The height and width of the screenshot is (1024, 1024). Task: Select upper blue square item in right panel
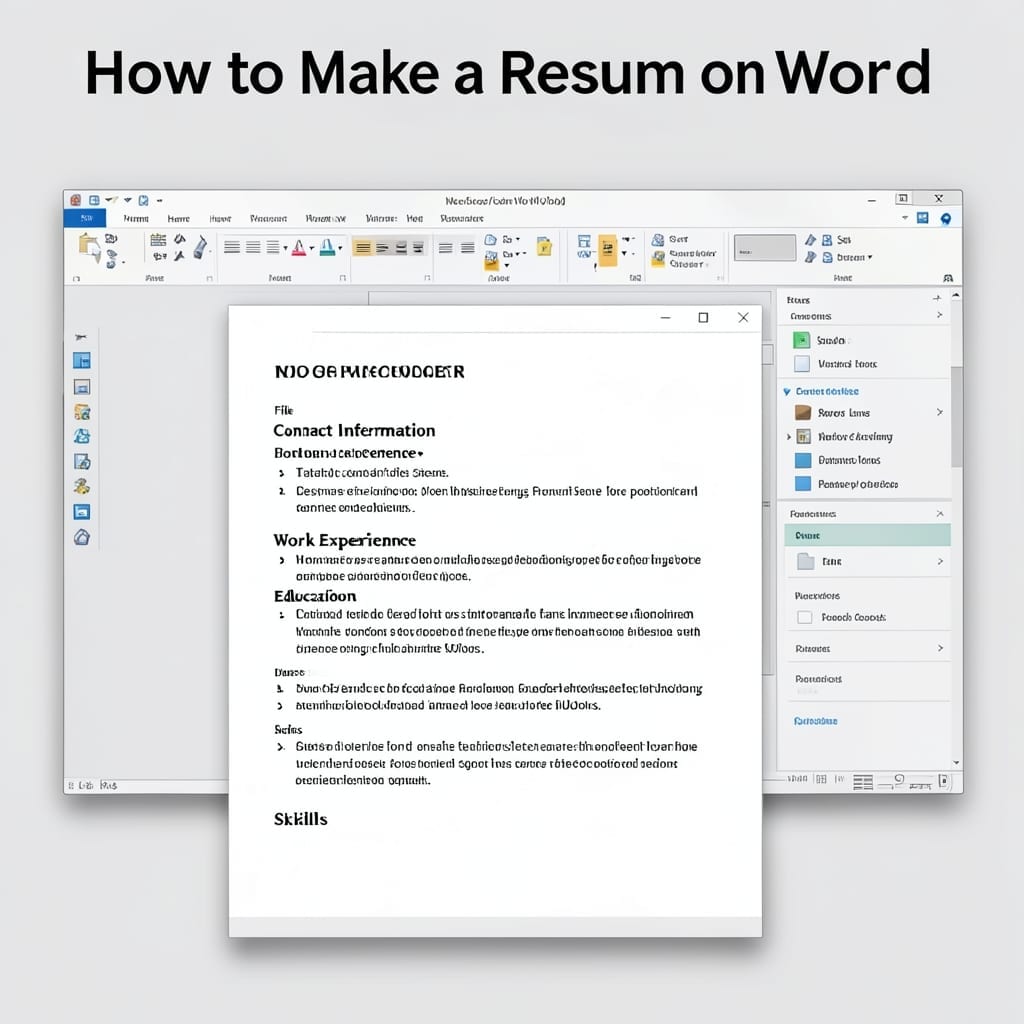pyautogui.click(x=803, y=460)
